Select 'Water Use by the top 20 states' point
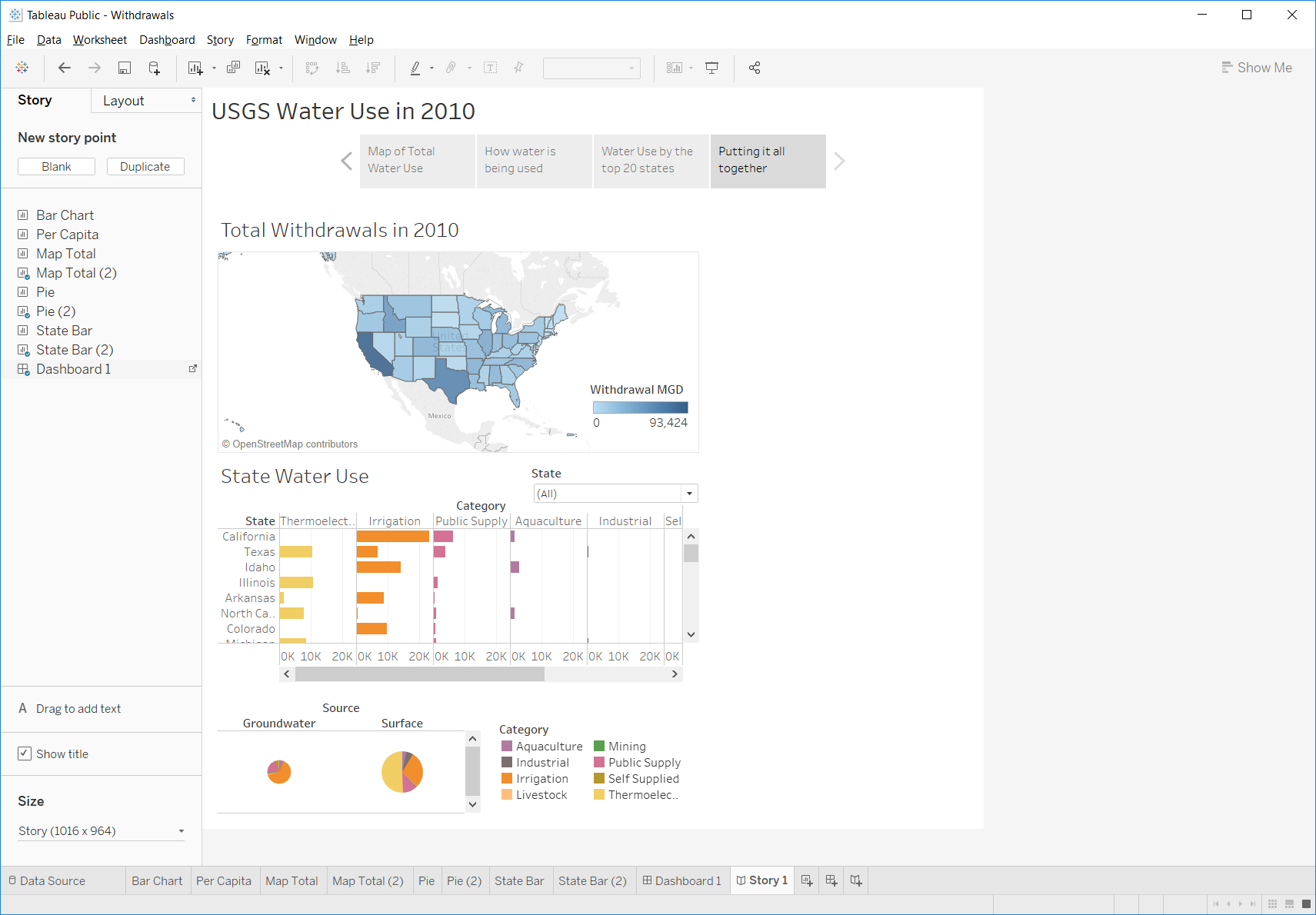The height and width of the screenshot is (915, 1316). coord(651,161)
